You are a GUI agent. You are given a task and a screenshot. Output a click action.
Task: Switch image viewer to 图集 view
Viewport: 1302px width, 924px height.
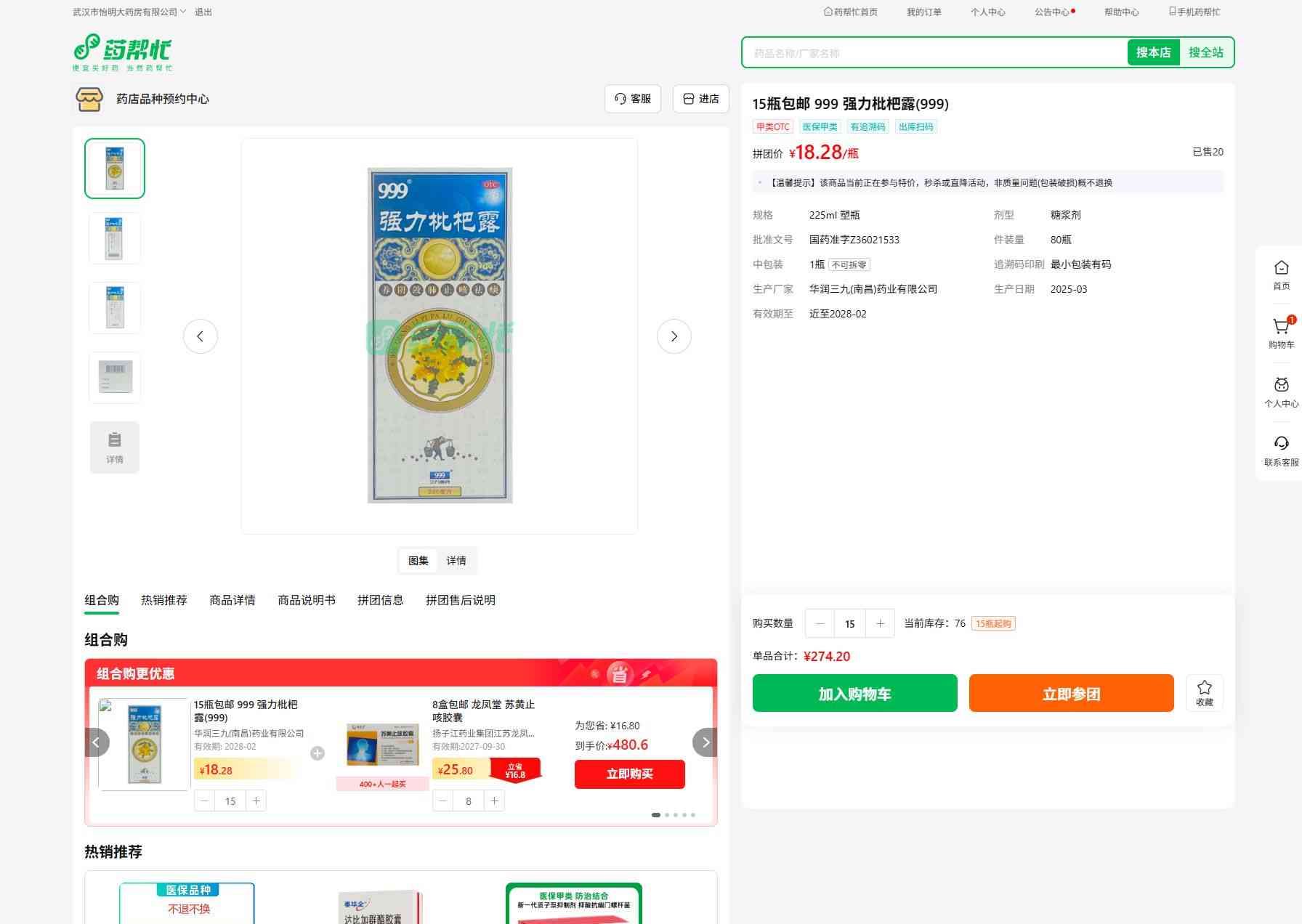coord(418,561)
